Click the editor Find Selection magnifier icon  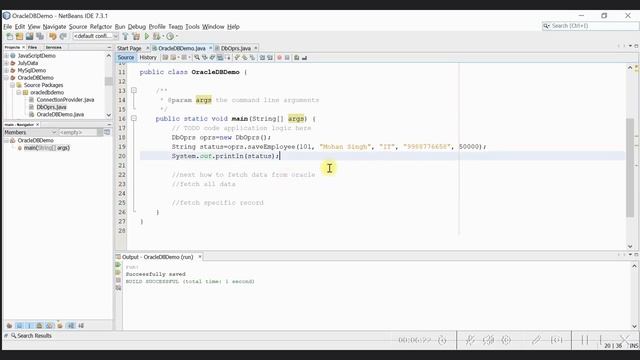click(197, 58)
